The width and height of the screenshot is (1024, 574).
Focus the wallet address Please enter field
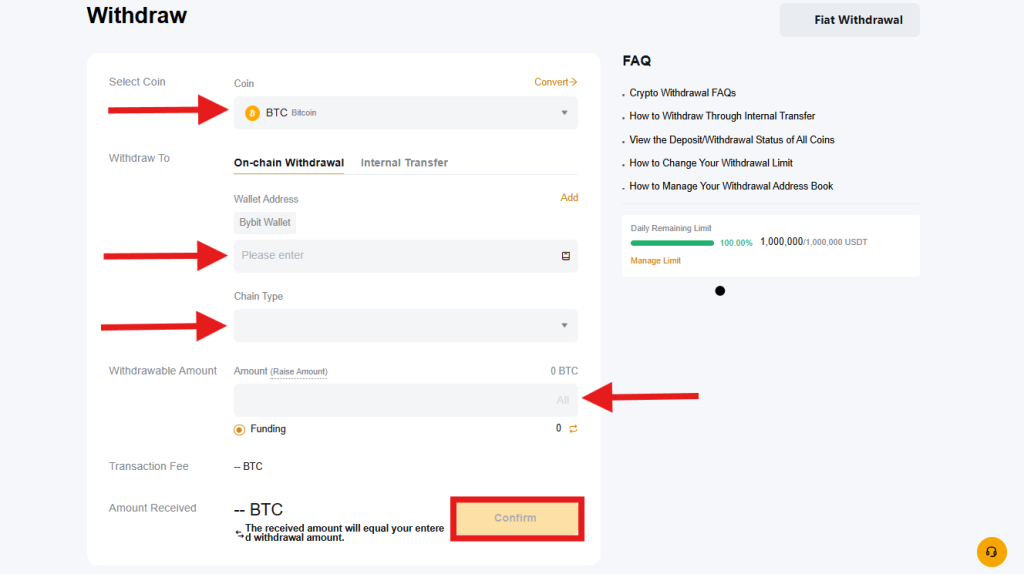point(406,256)
